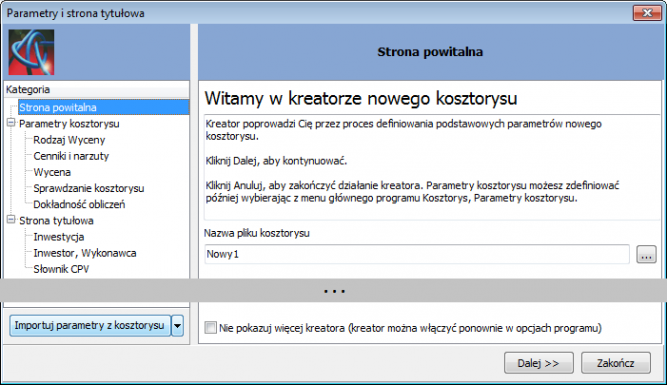Click Importuj parametry z kosztorysu button

(90, 325)
